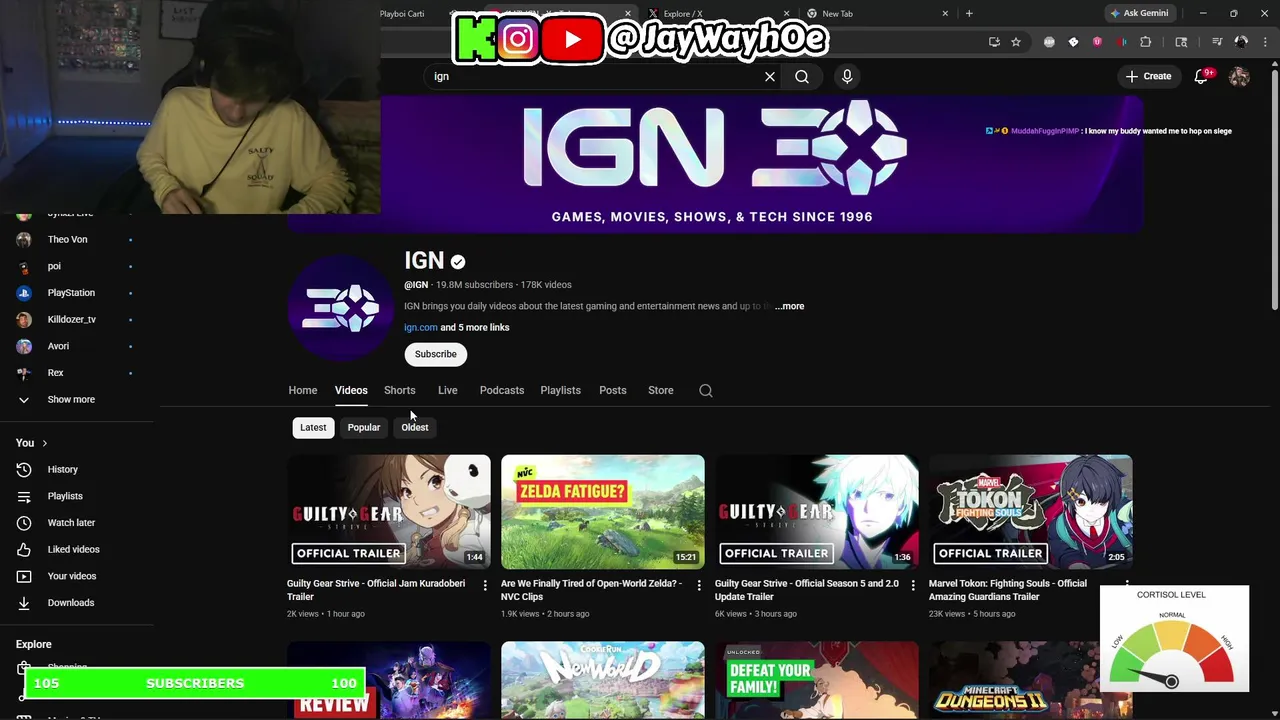This screenshot has height=720, width=1280.
Task: Expand the You section chevron
Action: click(44, 443)
